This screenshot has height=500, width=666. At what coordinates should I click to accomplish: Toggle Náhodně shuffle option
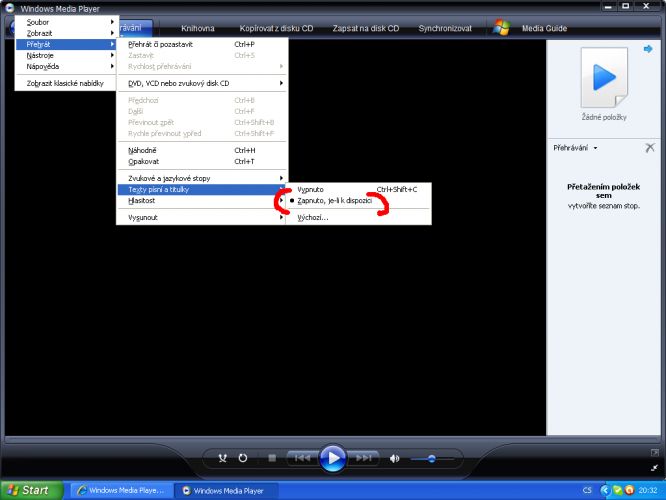click(202, 150)
